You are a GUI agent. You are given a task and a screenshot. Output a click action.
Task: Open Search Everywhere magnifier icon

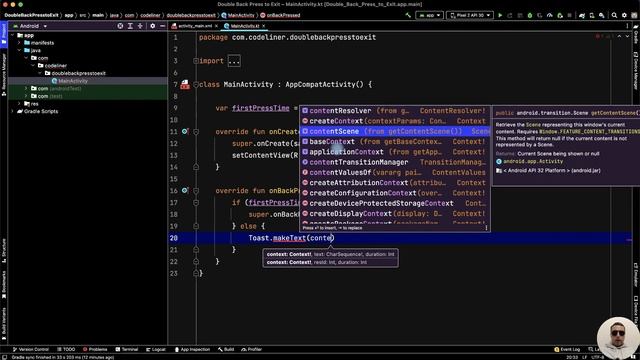click(614, 15)
